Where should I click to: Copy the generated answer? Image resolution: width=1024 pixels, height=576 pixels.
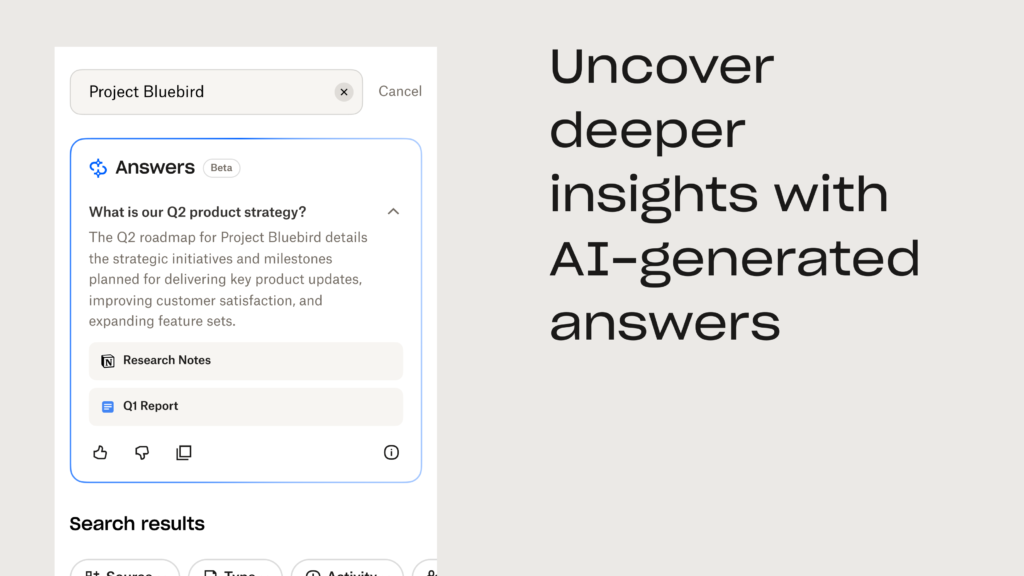(184, 453)
